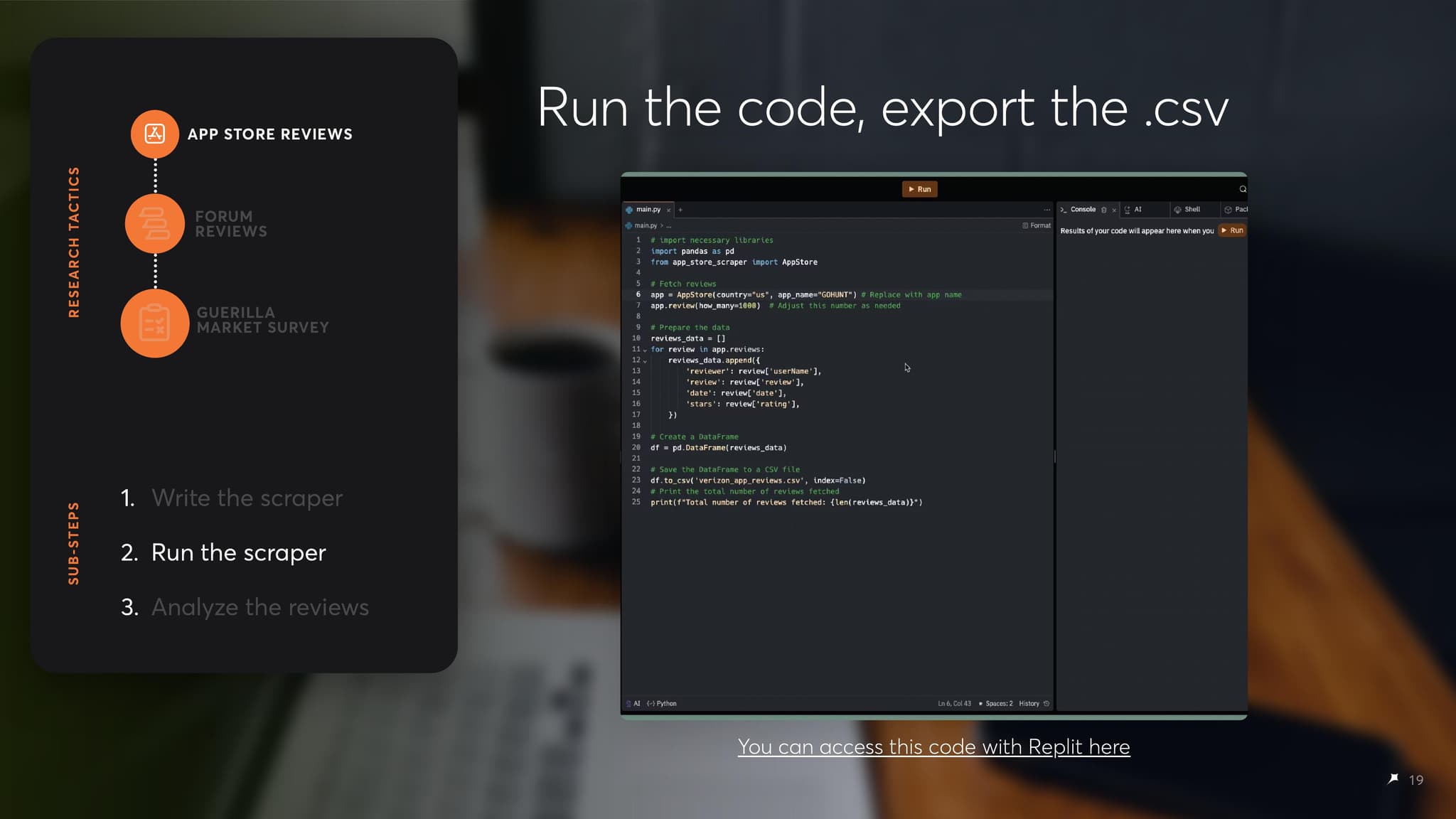Image resolution: width=1456 pixels, height=819 pixels.
Task: Open the Shell tab
Action: click(x=1187, y=210)
